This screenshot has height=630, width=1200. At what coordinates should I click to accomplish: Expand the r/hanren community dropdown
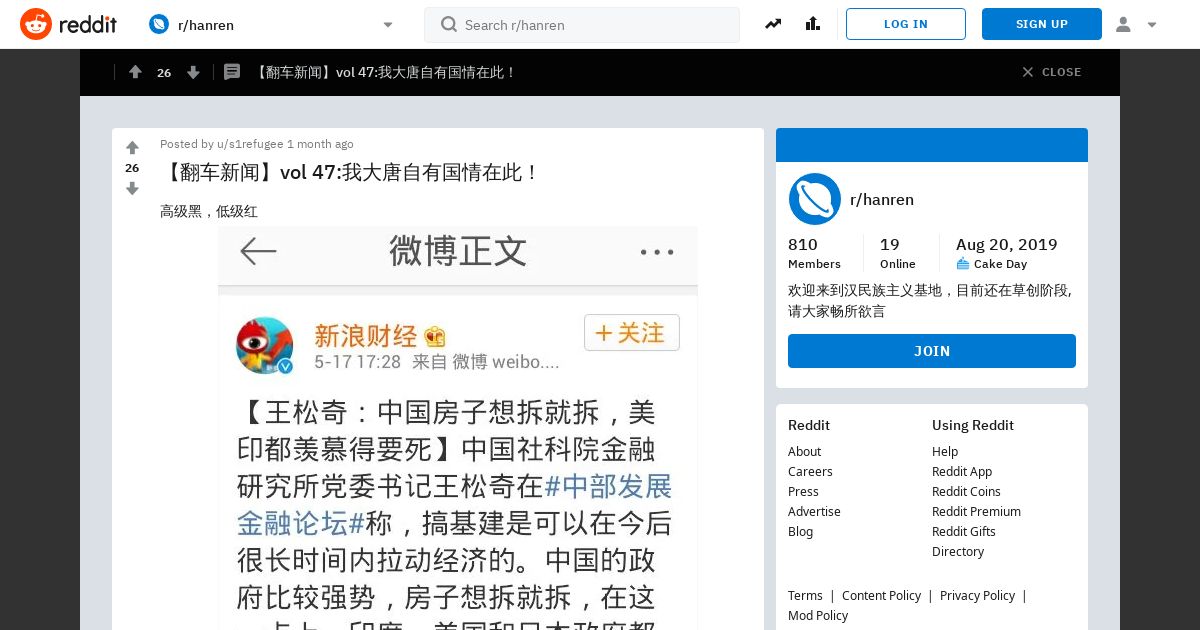point(388,25)
